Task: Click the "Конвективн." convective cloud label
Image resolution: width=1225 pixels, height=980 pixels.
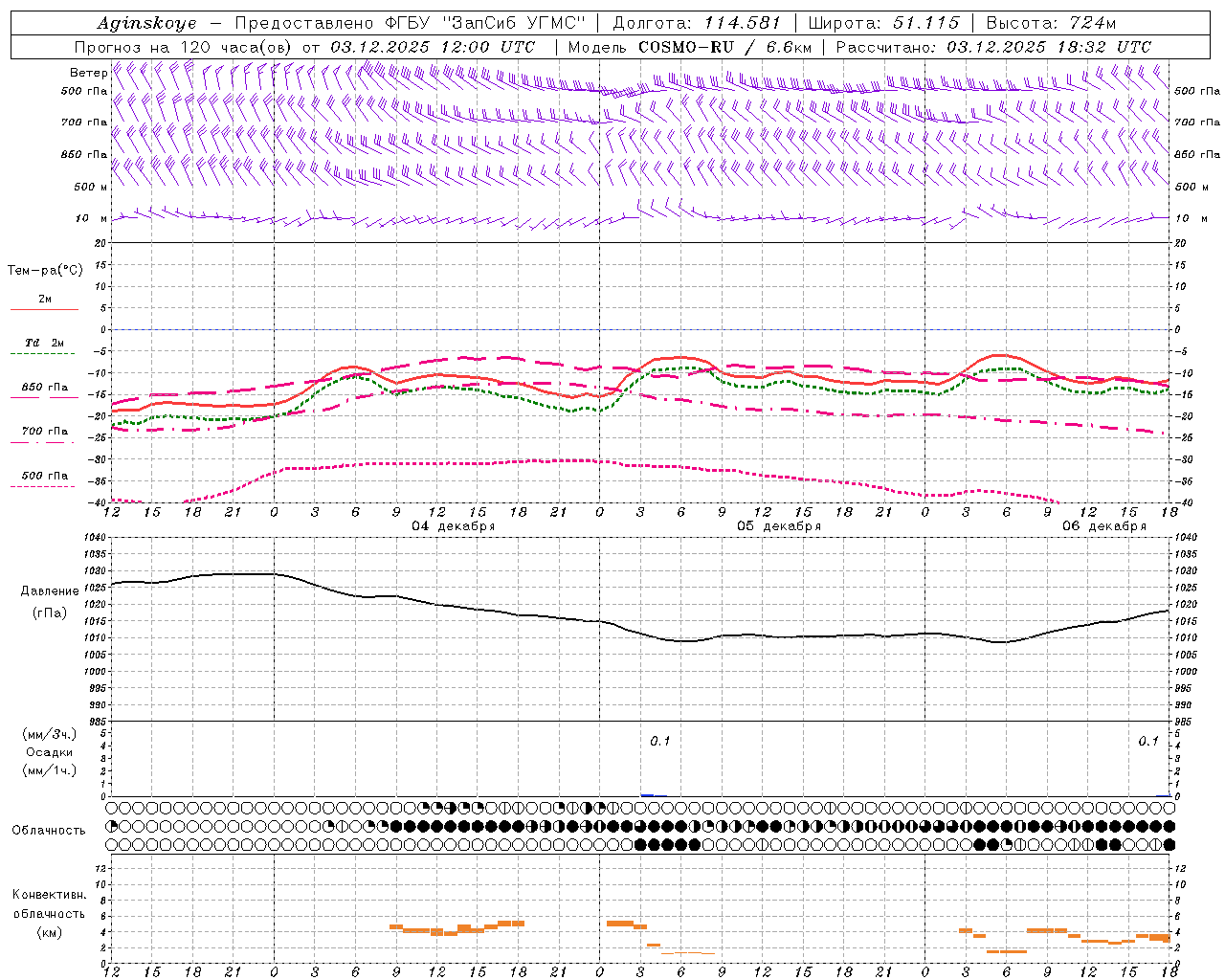Action: pyautogui.click(x=49, y=895)
